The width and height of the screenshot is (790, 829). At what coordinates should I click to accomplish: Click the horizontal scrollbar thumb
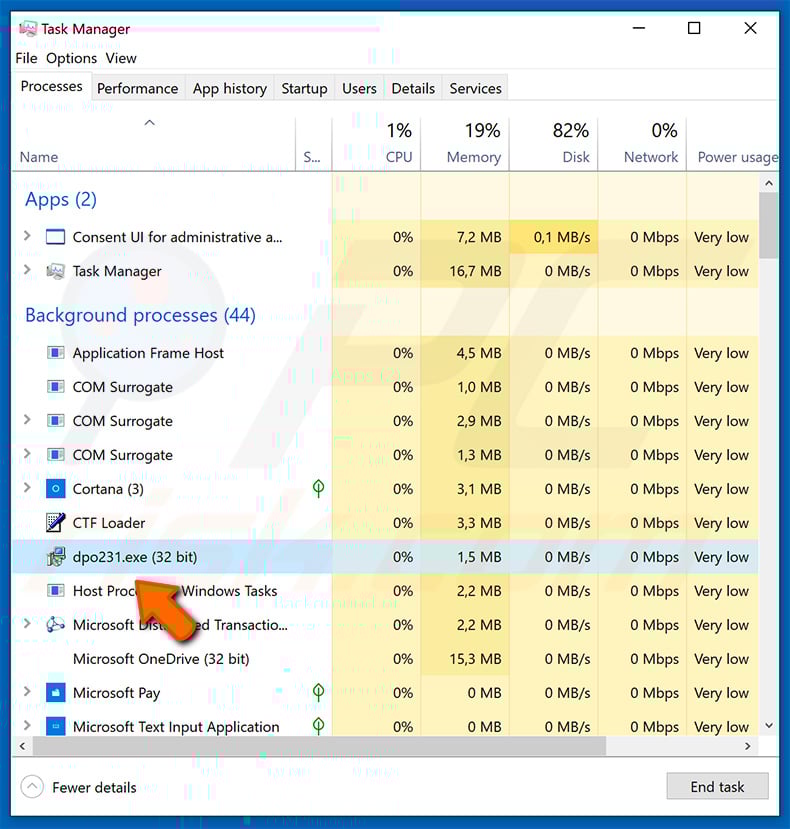pyautogui.click(x=319, y=746)
